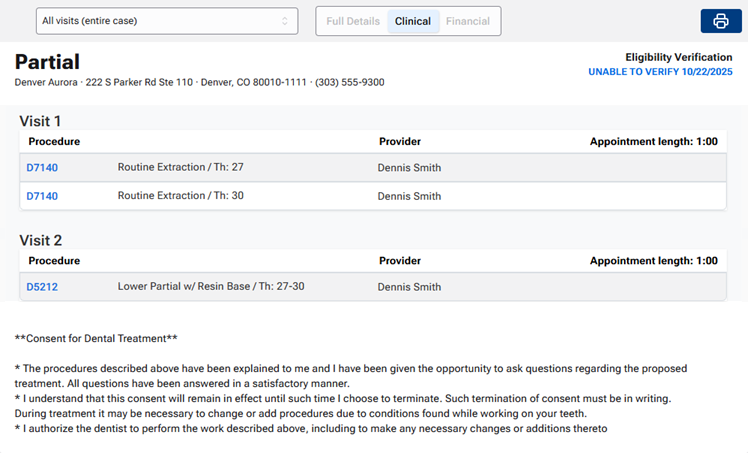The width and height of the screenshot is (748, 453).
Task: Open the All visits (entire case) dropdown
Action: (x=166, y=21)
